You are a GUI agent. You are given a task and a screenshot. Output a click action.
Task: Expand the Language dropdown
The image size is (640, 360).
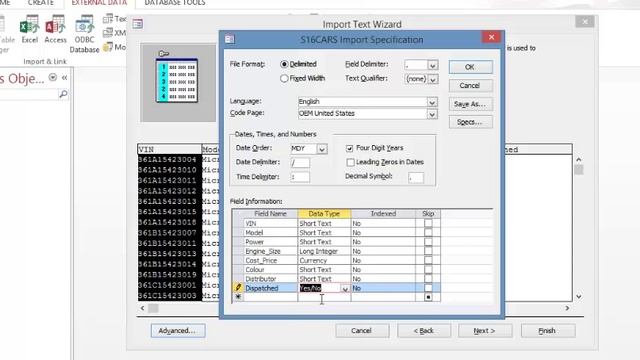pyautogui.click(x=432, y=102)
